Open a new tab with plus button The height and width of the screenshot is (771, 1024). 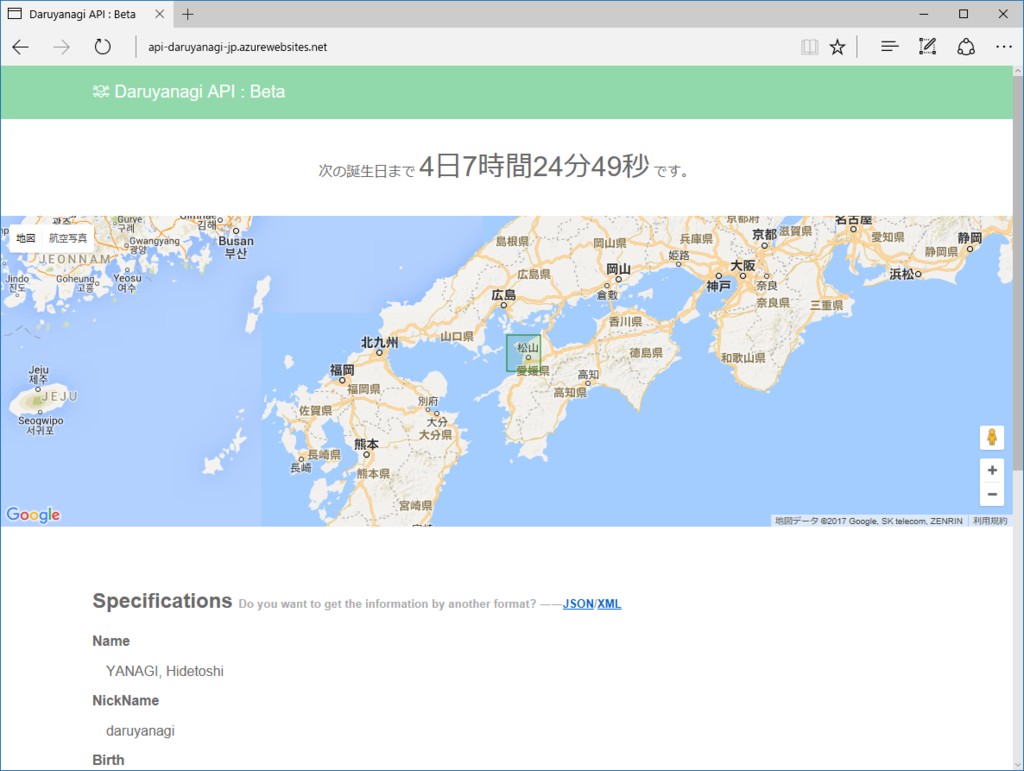click(x=188, y=14)
